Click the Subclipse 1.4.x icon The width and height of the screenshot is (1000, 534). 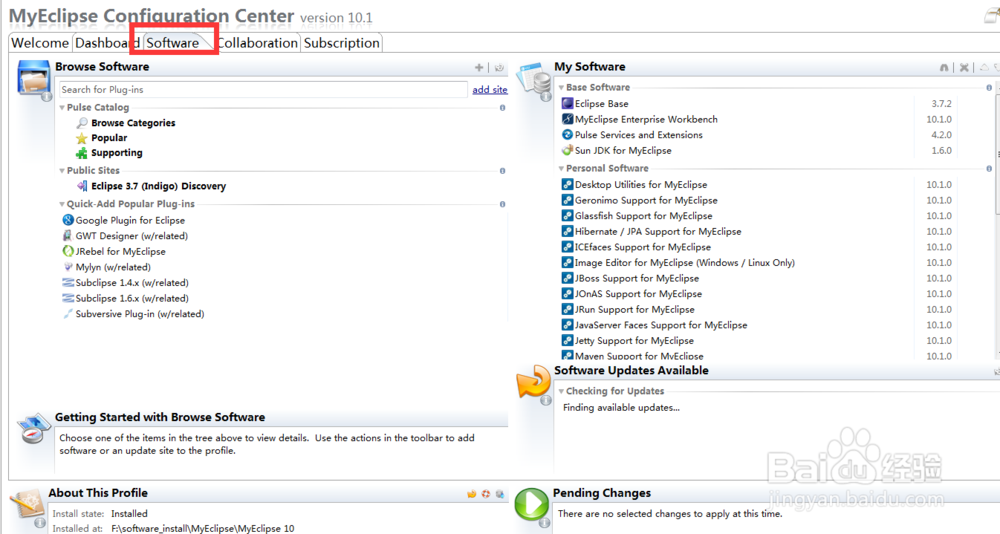click(x=68, y=283)
